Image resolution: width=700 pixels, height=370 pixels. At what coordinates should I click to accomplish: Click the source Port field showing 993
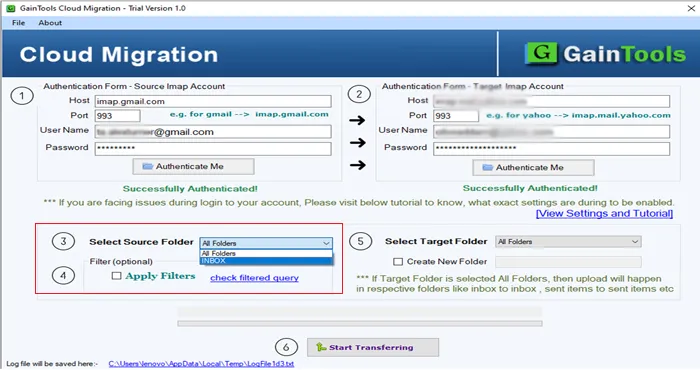(117, 116)
